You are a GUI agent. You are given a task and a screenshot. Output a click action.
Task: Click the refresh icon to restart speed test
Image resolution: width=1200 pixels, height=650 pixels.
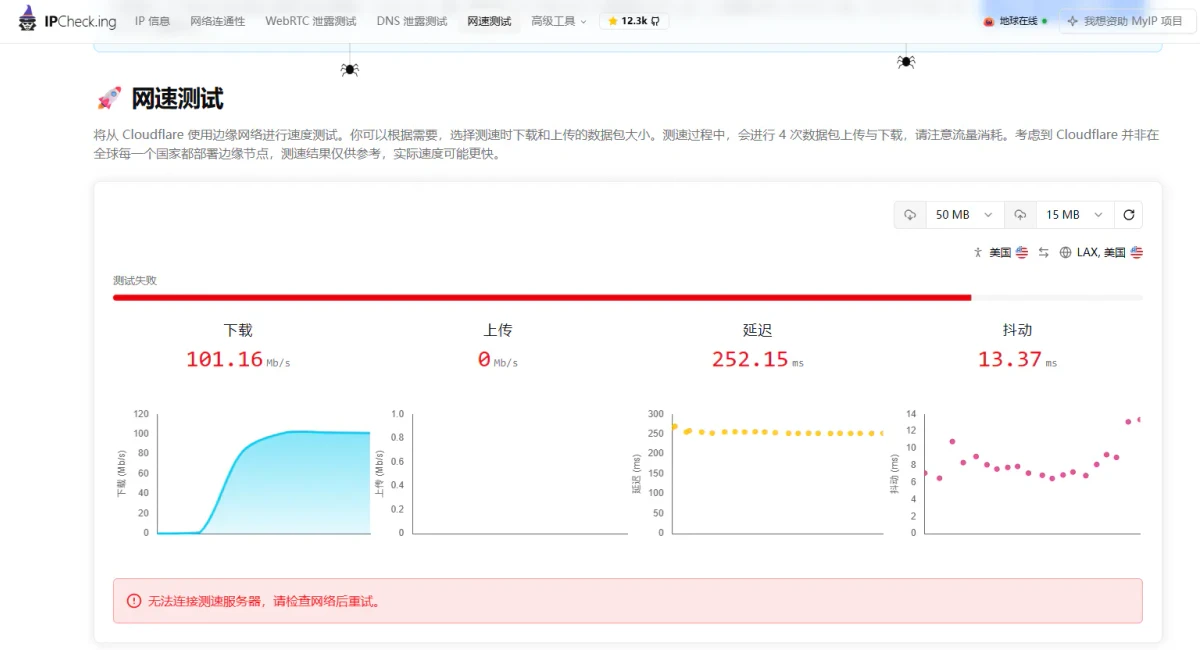1129,215
